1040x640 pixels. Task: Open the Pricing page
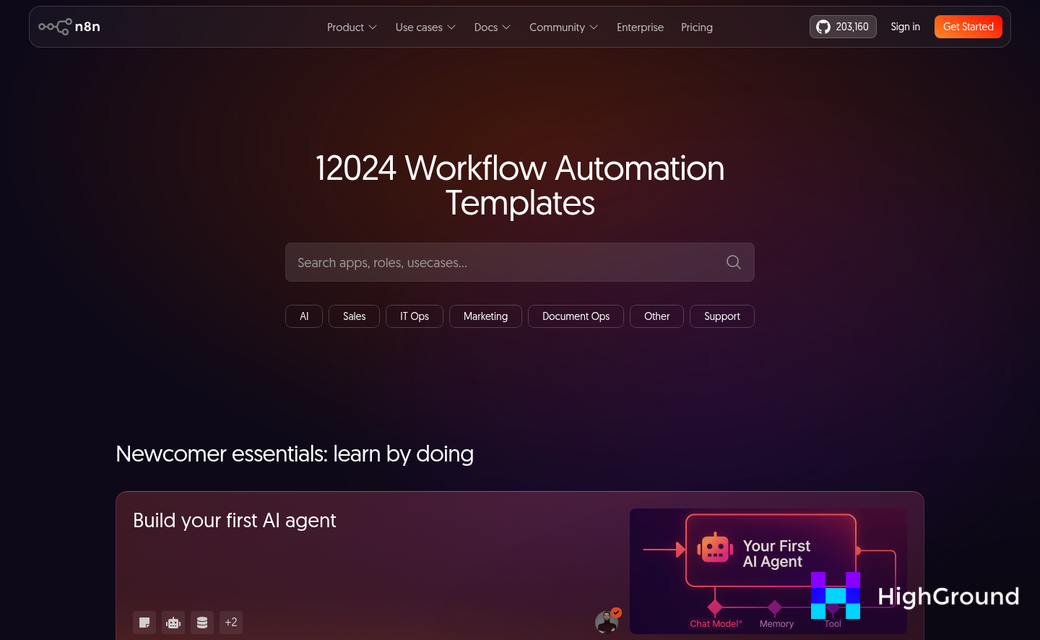coord(696,27)
